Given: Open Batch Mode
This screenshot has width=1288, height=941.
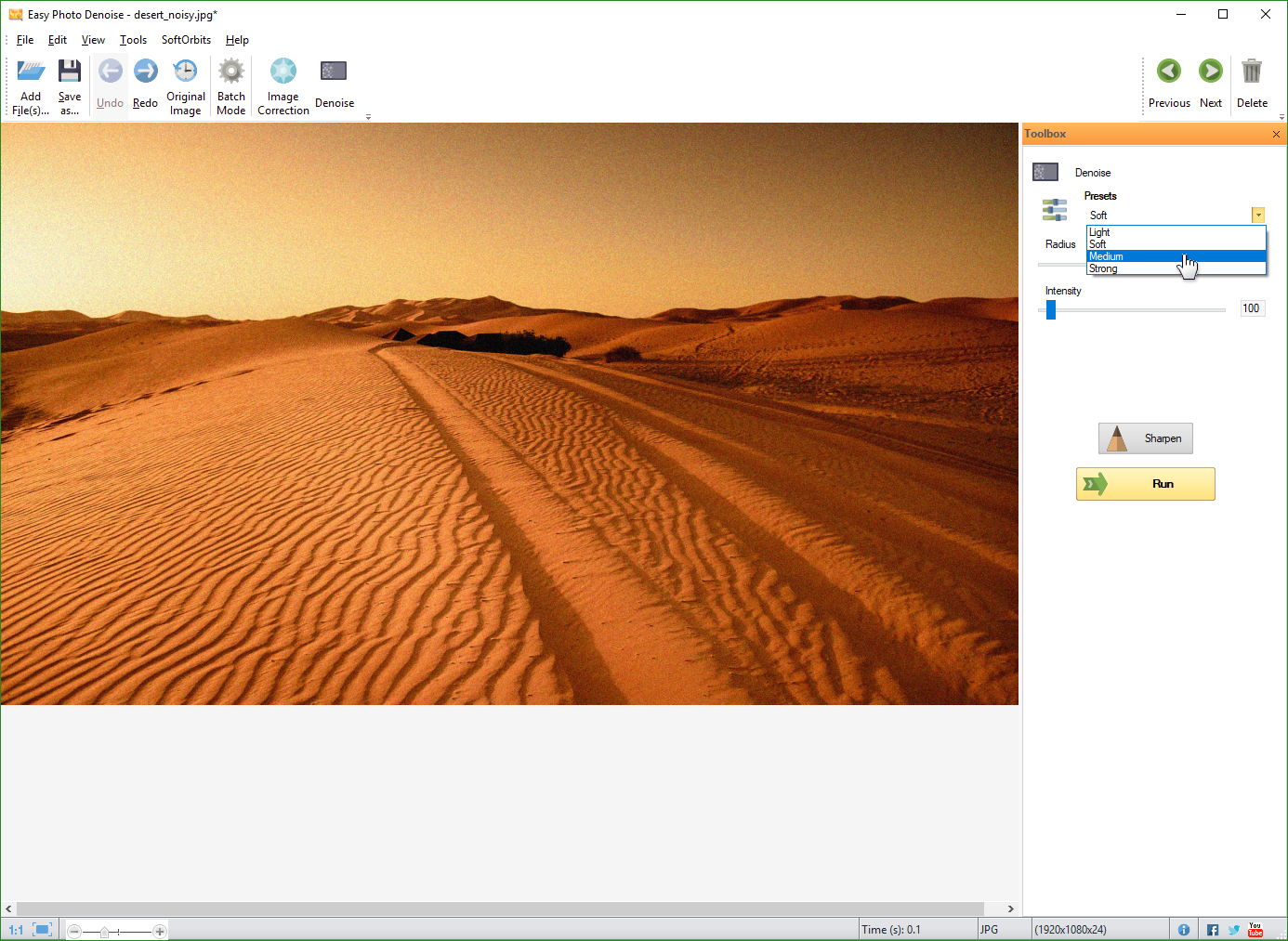Looking at the screenshot, I should tap(231, 86).
